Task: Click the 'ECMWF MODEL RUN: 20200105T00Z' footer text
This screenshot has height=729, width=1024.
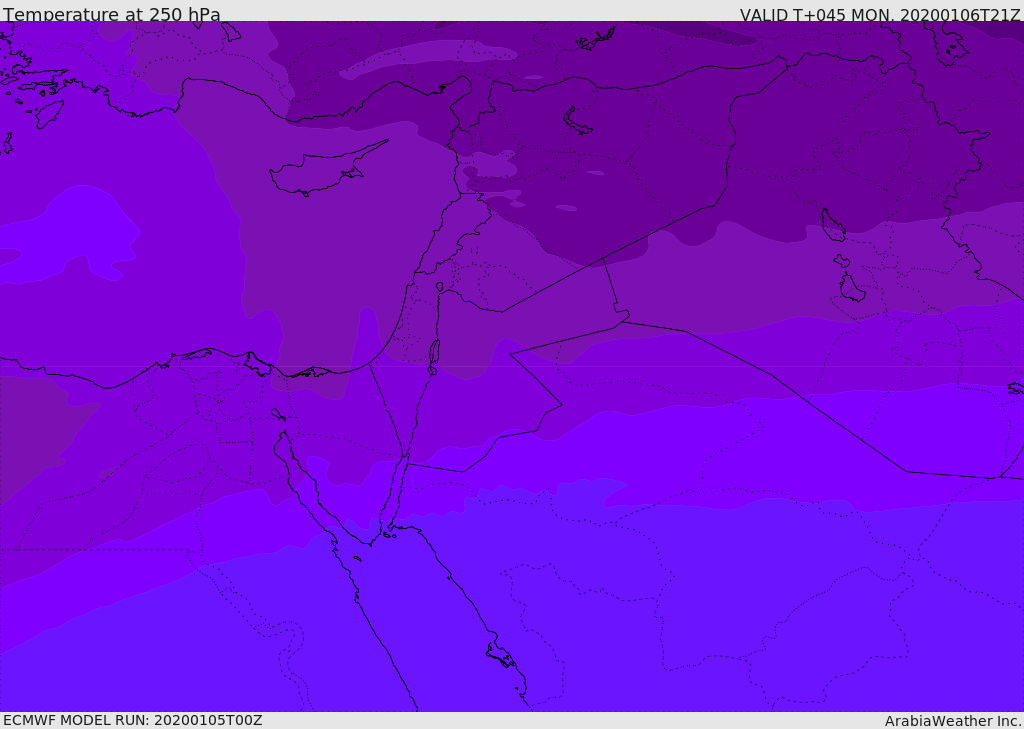Action: coord(133,720)
